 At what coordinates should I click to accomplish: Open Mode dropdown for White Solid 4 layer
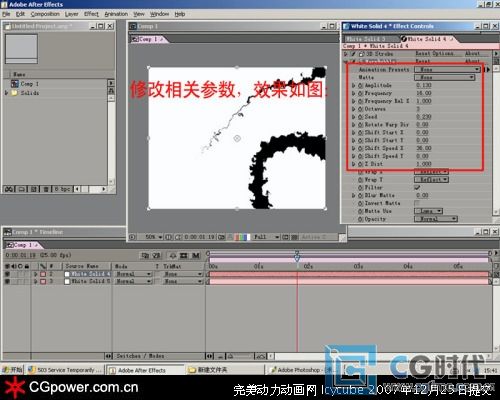[133, 274]
